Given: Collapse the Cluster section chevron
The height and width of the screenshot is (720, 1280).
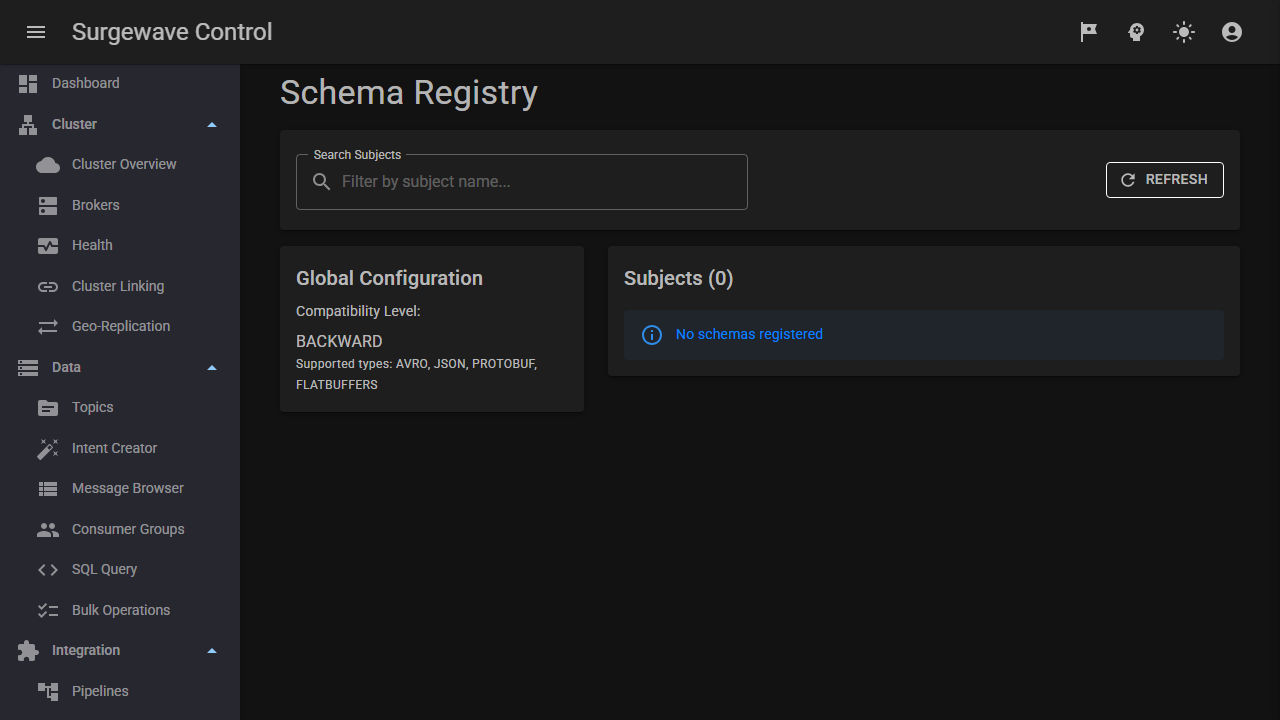Looking at the screenshot, I should click(212, 125).
